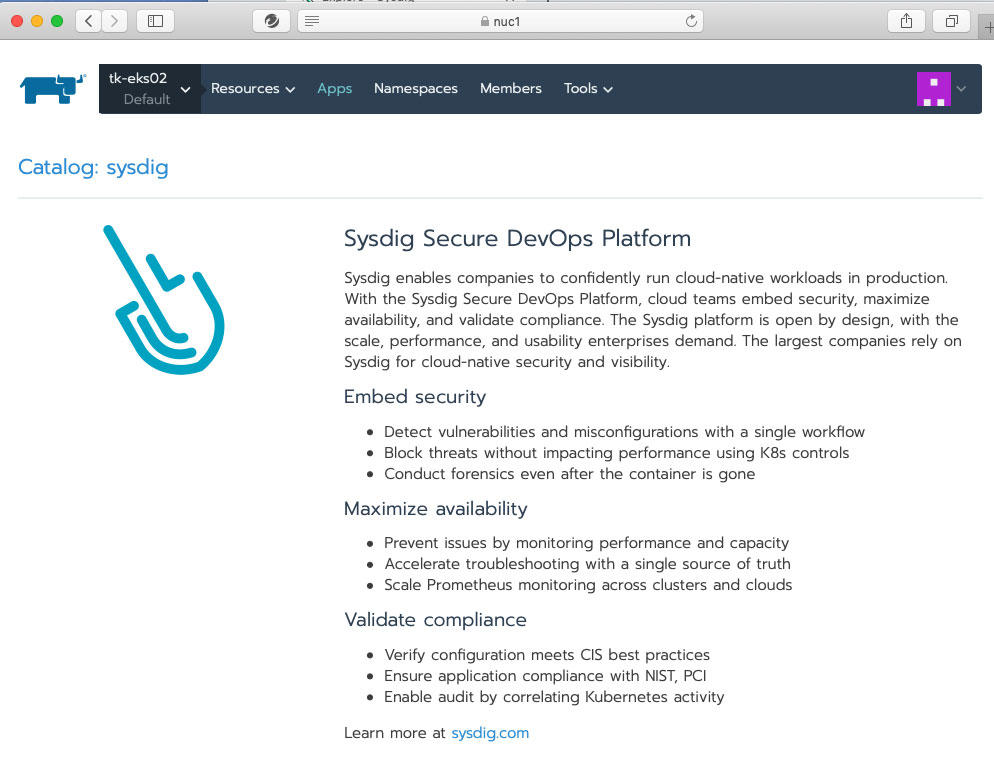Click 'Block threats without impacting performance' bullet
Image resolution: width=994 pixels, height=758 pixels.
click(616, 453)
